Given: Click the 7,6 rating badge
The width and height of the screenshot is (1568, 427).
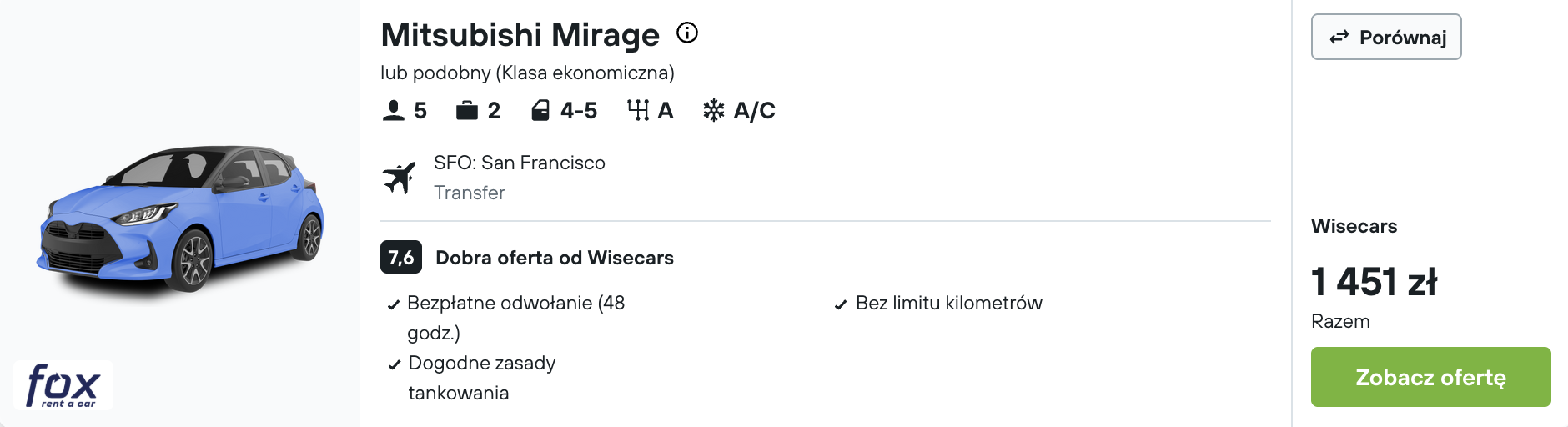Looking at the screenshot, I should (x=401, y=257).
